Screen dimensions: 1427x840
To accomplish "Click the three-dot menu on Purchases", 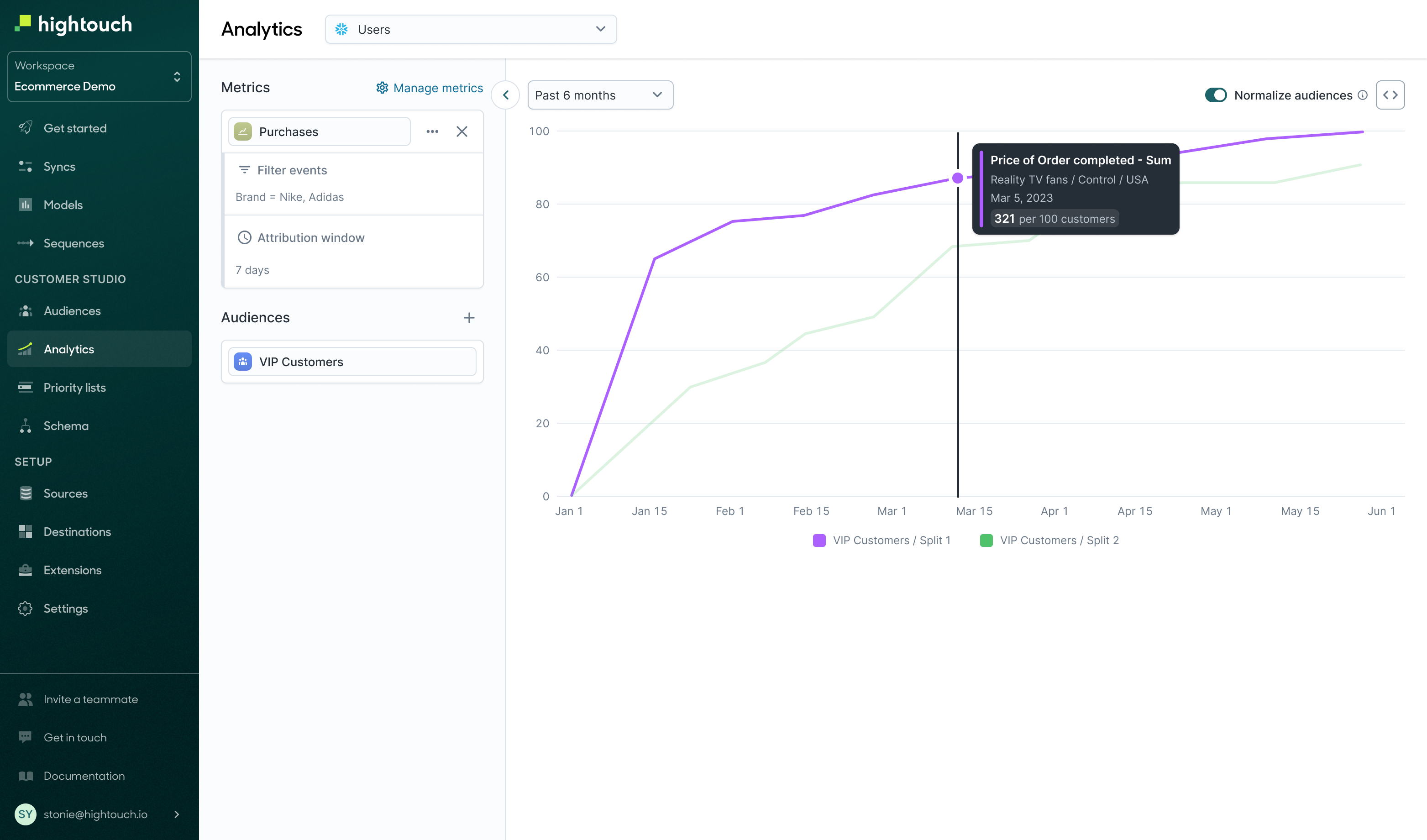I will [x=432, y=131].
